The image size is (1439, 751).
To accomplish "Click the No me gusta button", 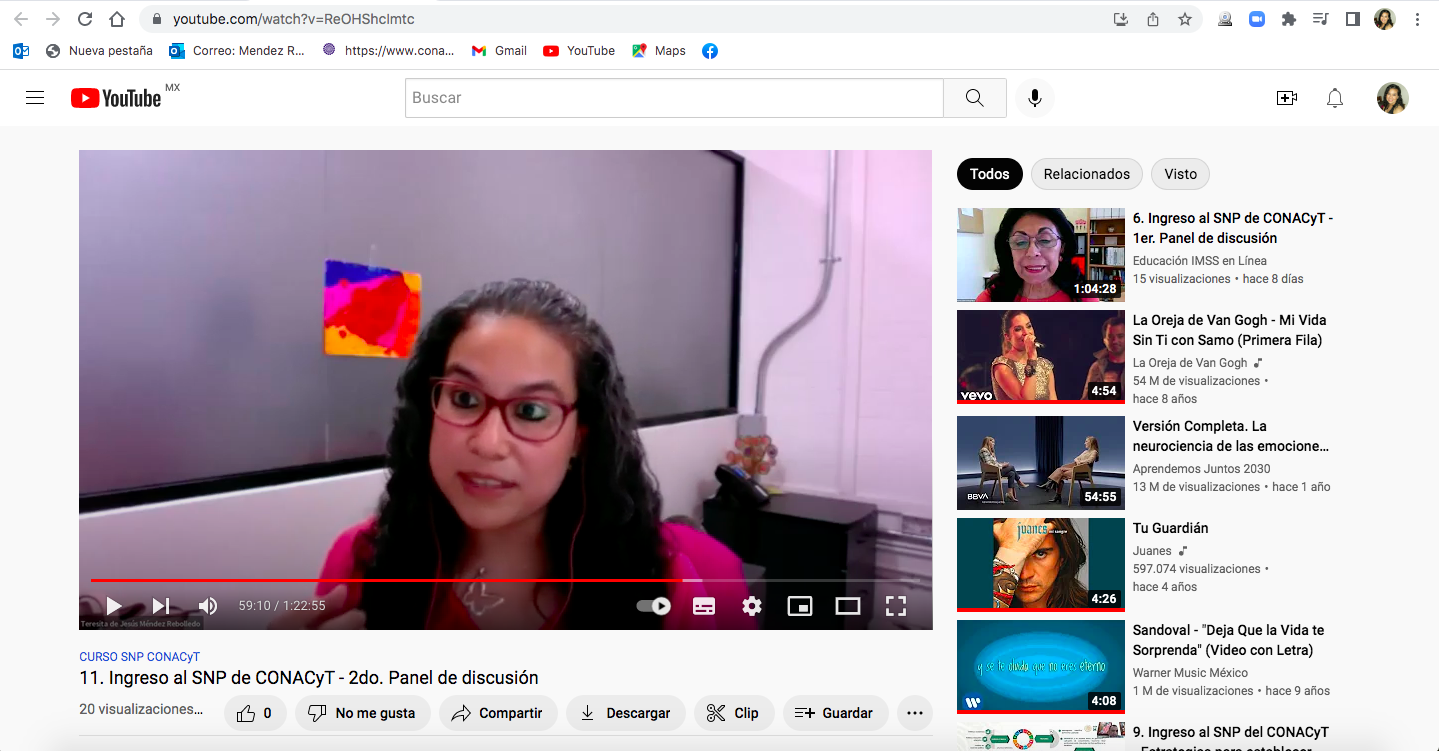I will [362, 713].
